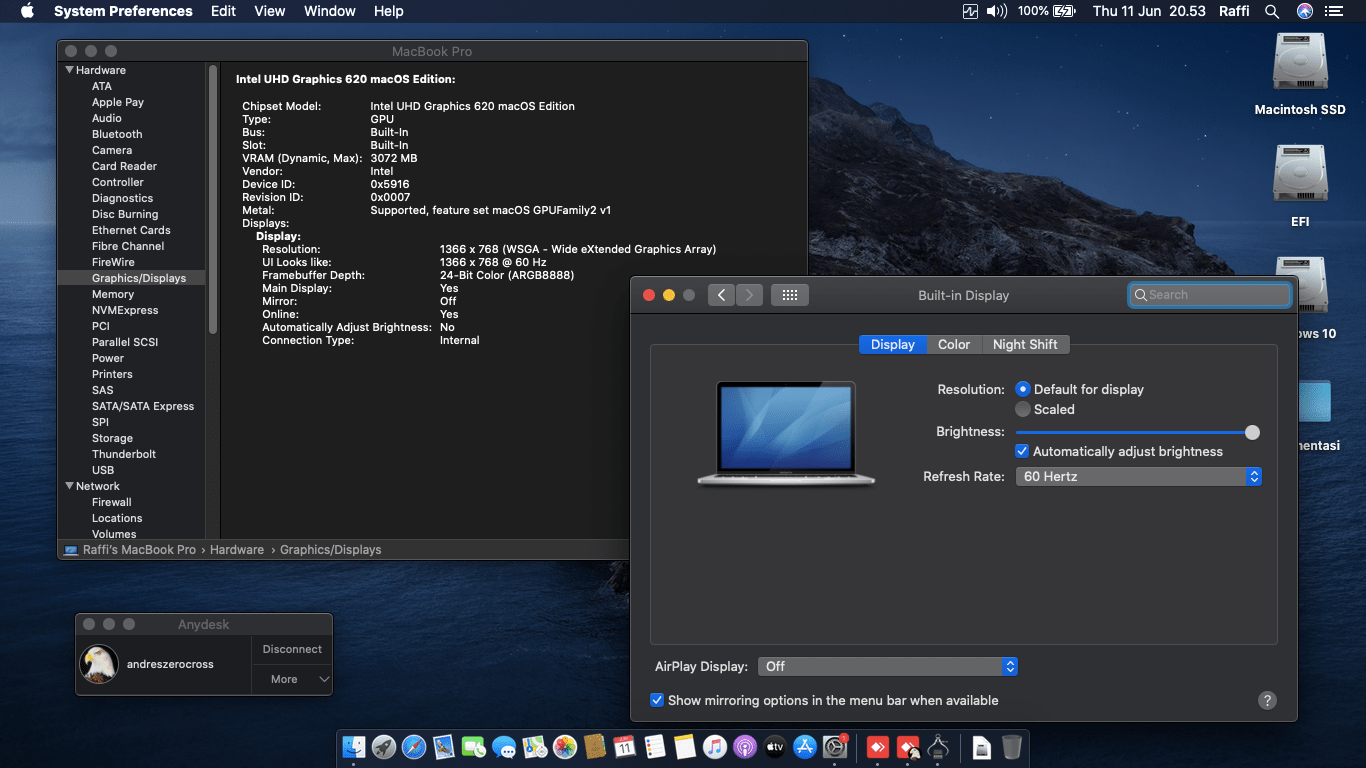Image resolution: width=1366 pixels, height=768 pixels.
Task: Click the Search field in Built-in Display
Action: pyautogui.click(x=1210, y=295)
